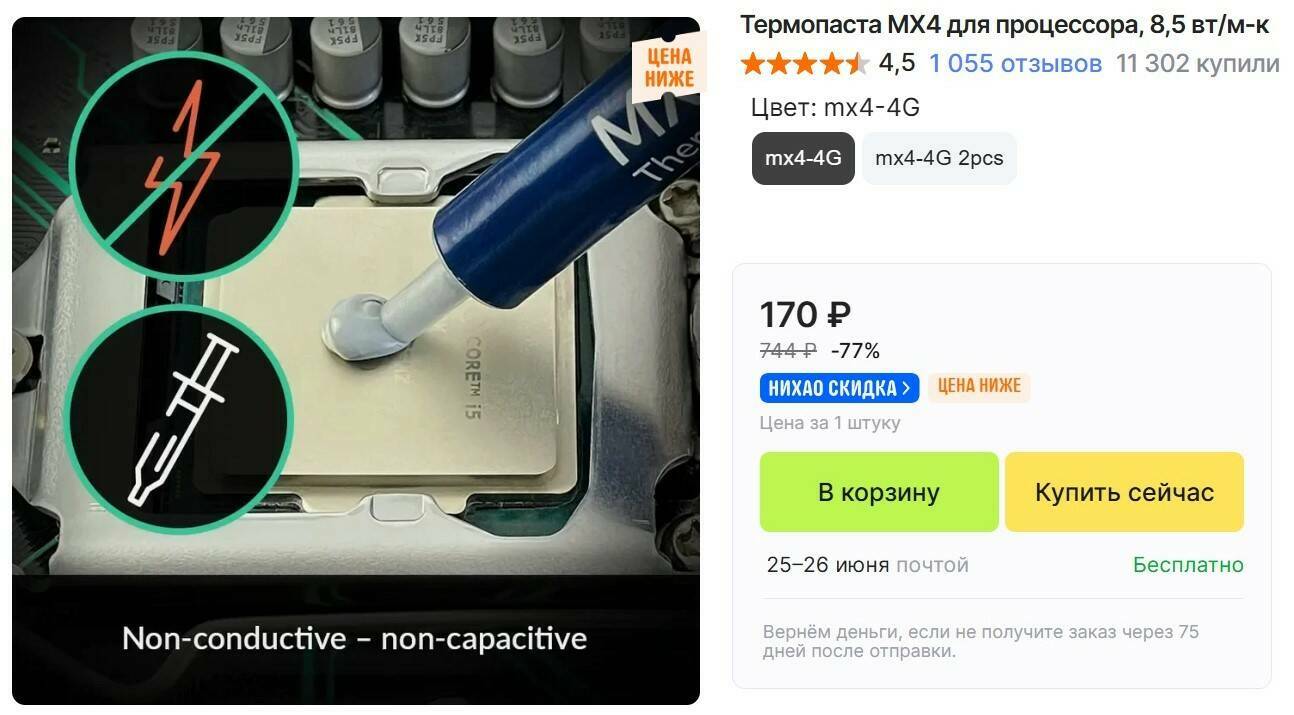This screenshot has width=1294, height=715.
Task: Add item with 'В корзину' button
Action: pyautogui.click(x=879, y=492)
